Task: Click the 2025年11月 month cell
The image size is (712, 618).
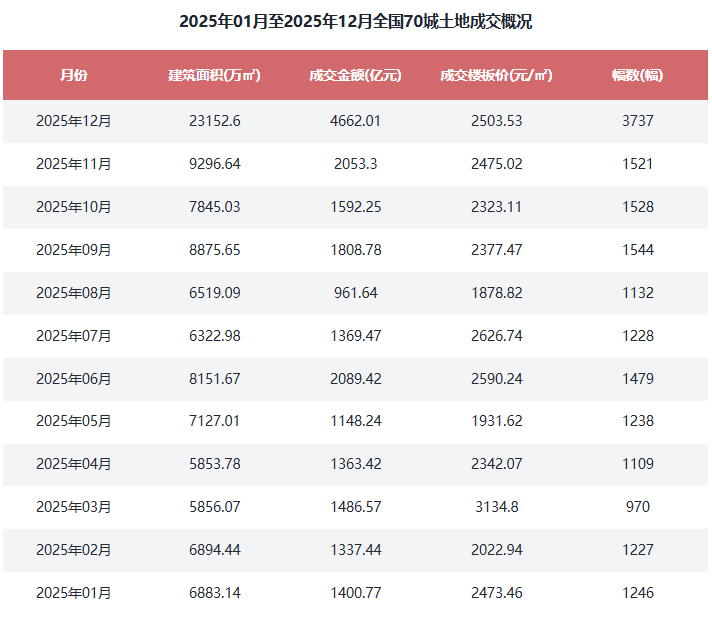Action: 73,164
